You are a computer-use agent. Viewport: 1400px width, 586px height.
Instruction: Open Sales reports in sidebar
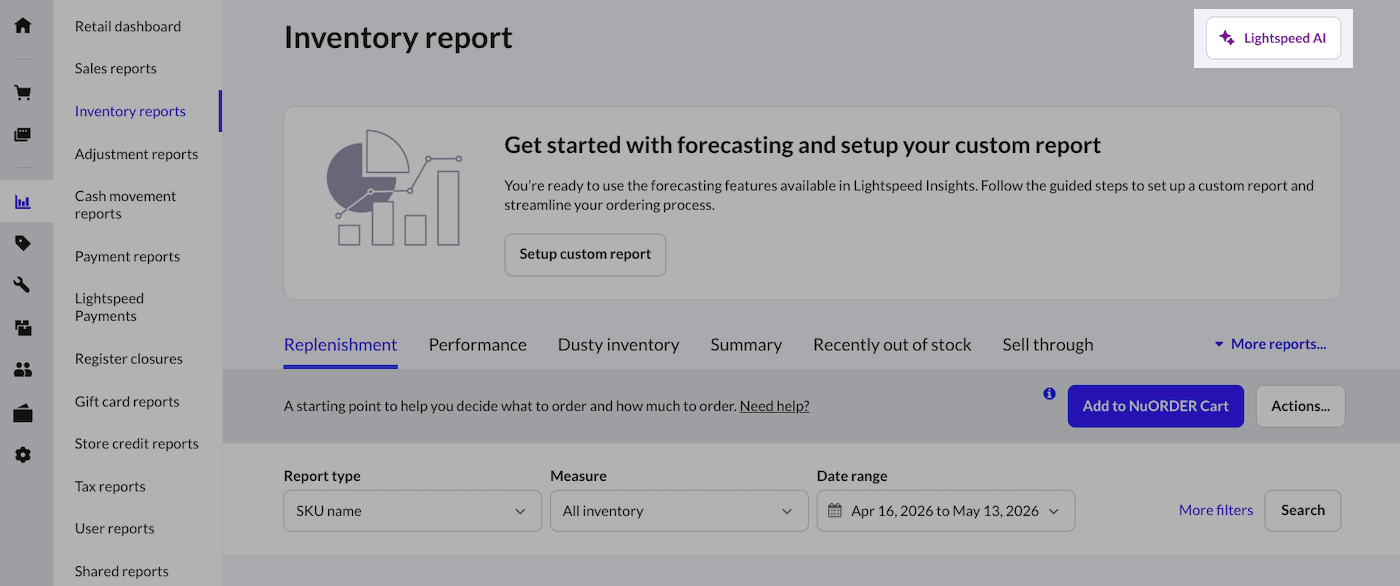(116, 68)
